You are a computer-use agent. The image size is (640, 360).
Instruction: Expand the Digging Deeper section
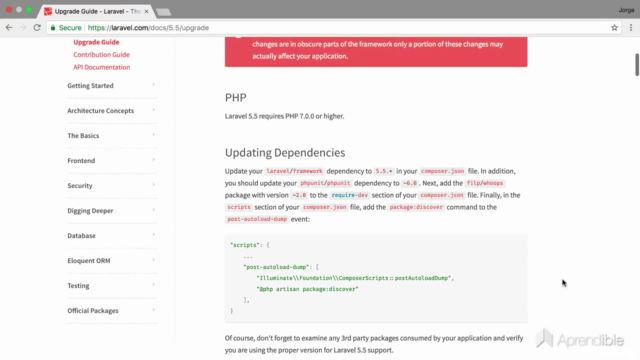tap(111, 210)
